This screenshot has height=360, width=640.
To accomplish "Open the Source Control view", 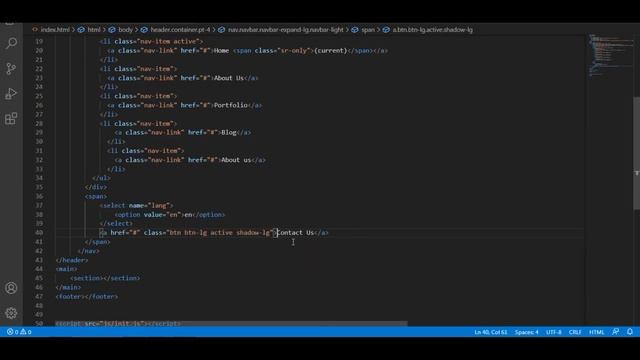I will click(x=11, y=68).
